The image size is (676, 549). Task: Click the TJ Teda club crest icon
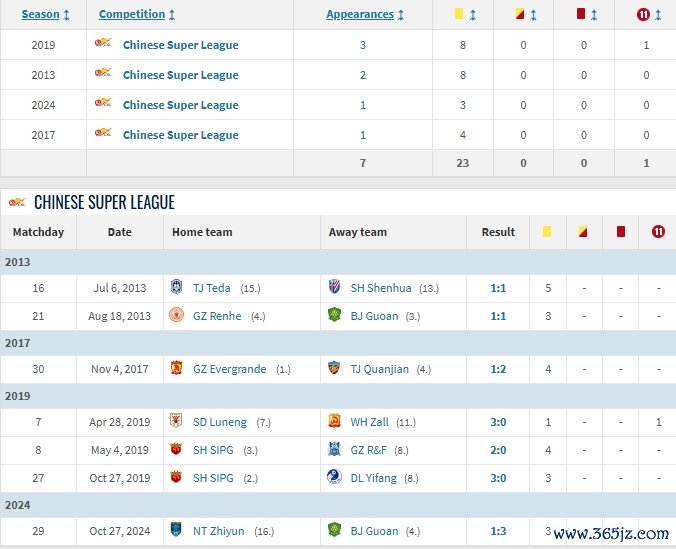tap(177, 288)
